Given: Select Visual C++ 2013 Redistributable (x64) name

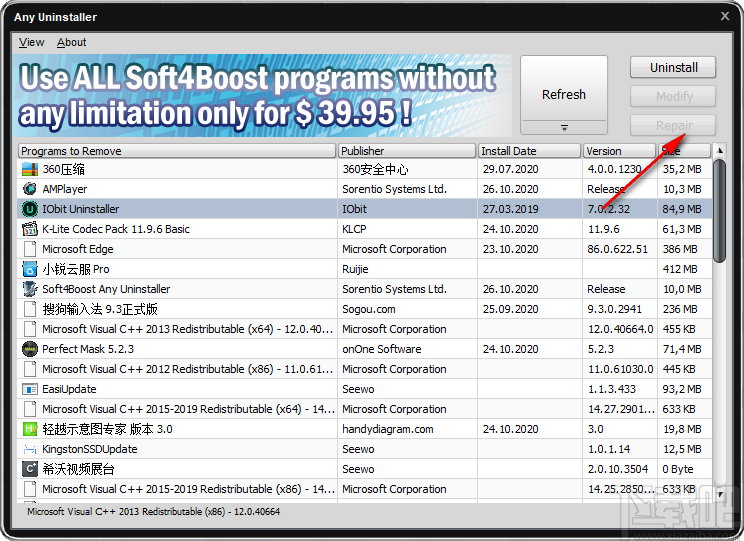Looking at the screenshot, I should pos(187,329).
